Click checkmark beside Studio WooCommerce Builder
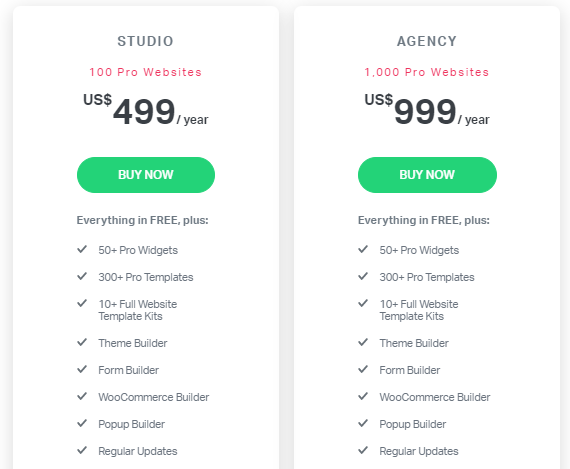This screenshot has height=469, width=570. [82, 396]
